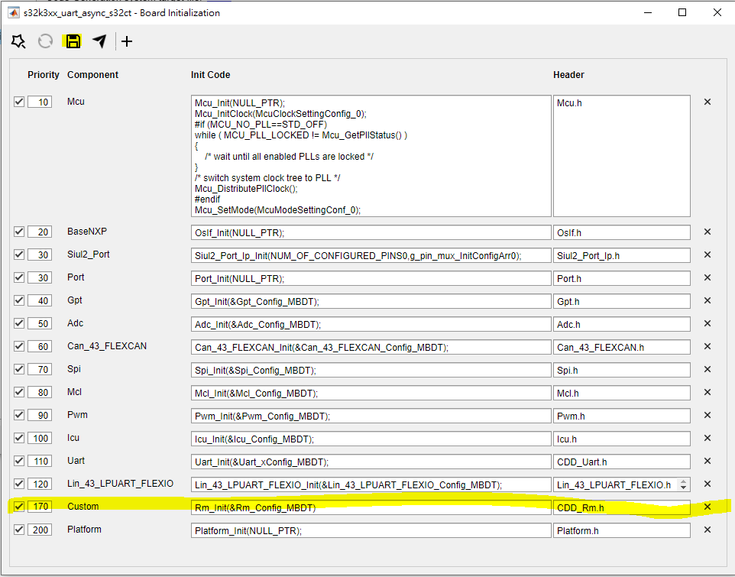Remove the Uart row with its X

[707, 461]
